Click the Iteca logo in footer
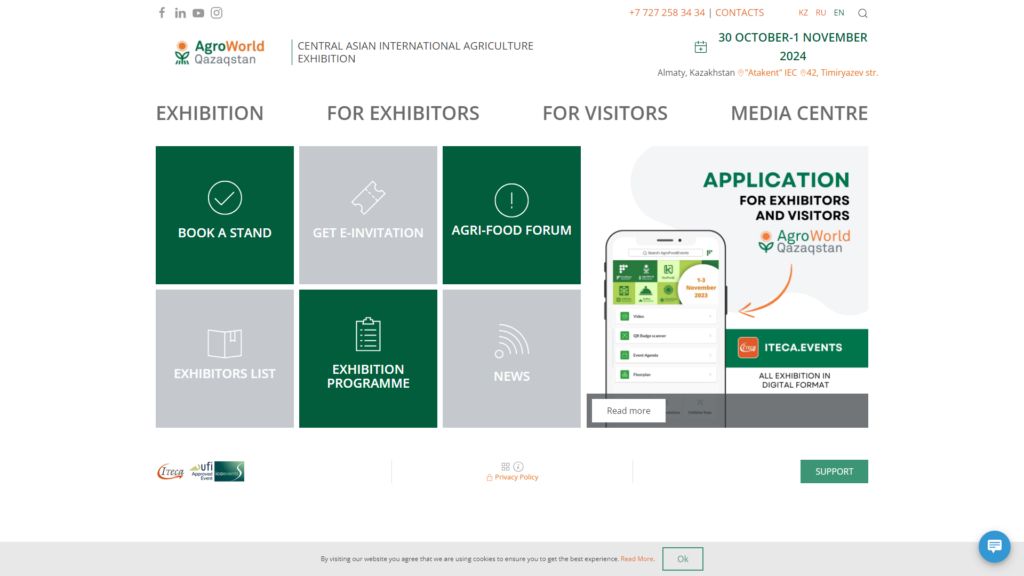The width and height of the screenshot is (1024, 576). 171,471
